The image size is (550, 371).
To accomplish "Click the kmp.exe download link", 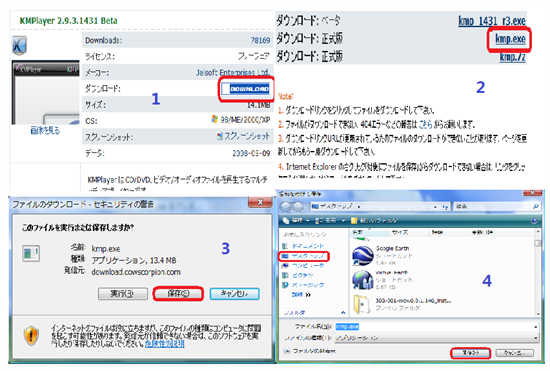I will (x=510, y=39).
